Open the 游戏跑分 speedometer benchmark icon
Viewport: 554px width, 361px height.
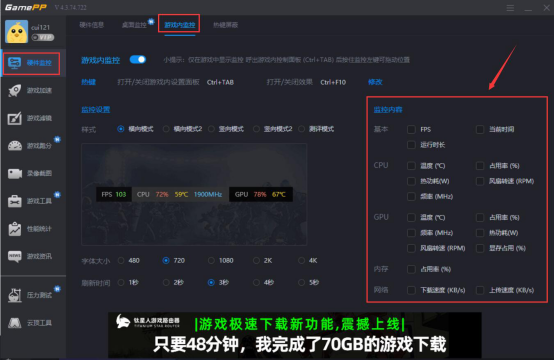14,146
